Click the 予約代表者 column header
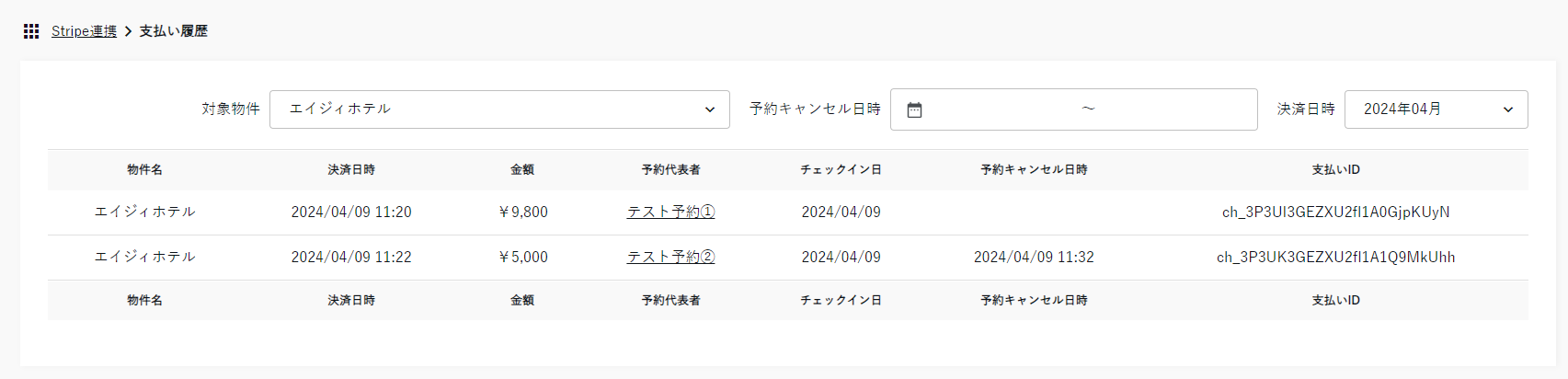The height and width of the screenshot is (379, 1568). [x=670, y=170]
